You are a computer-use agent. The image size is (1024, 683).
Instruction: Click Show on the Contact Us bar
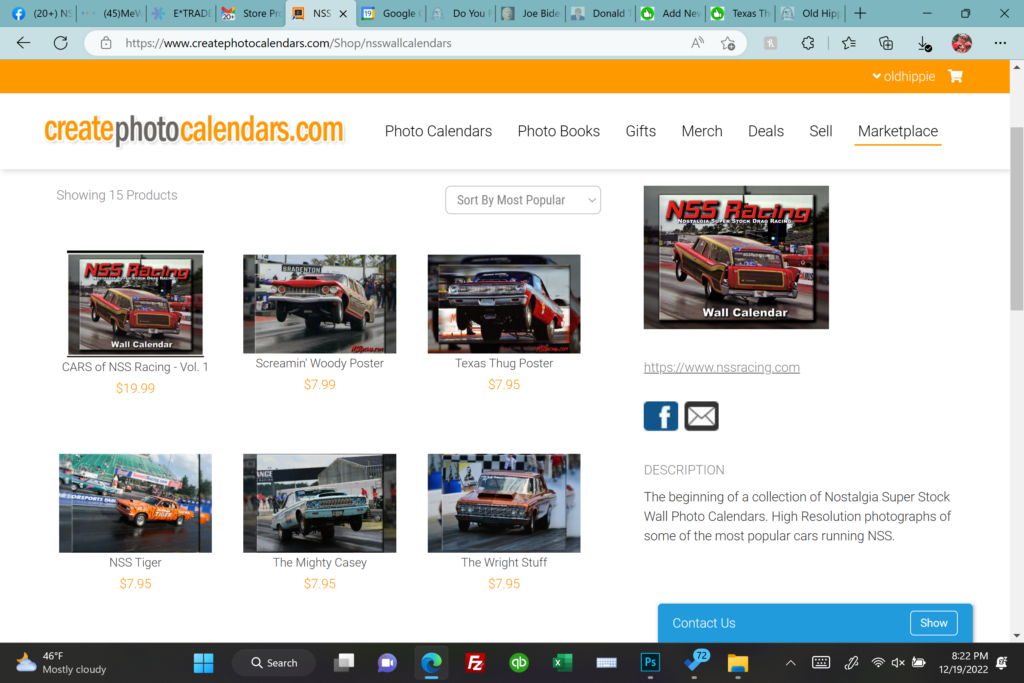pyautogui.click(x=933, y=622)
